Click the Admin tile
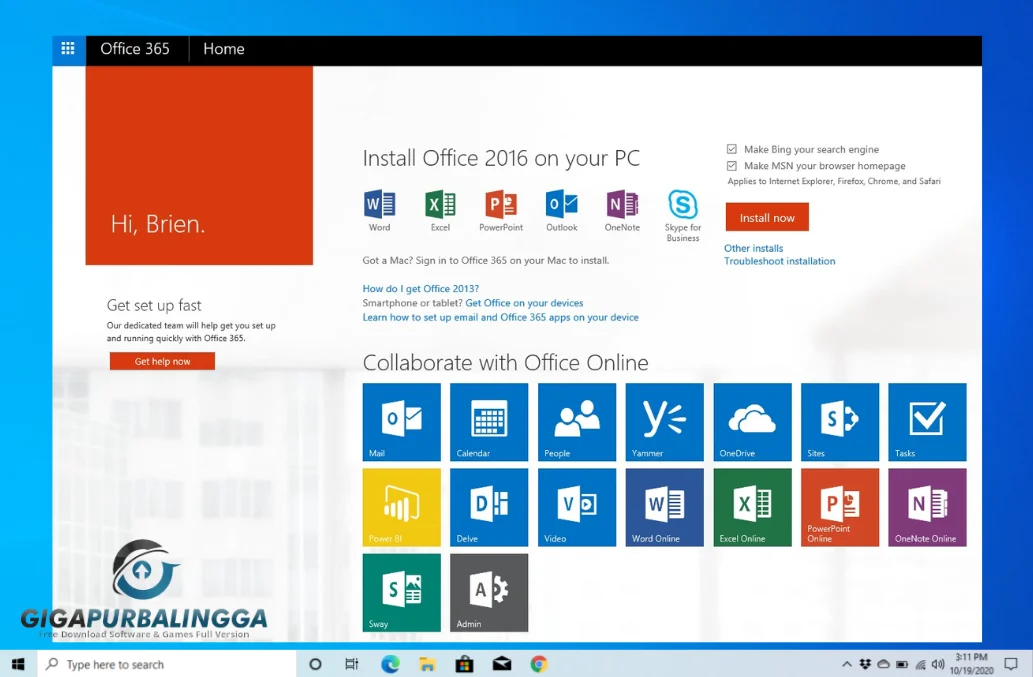 [489, 592]
